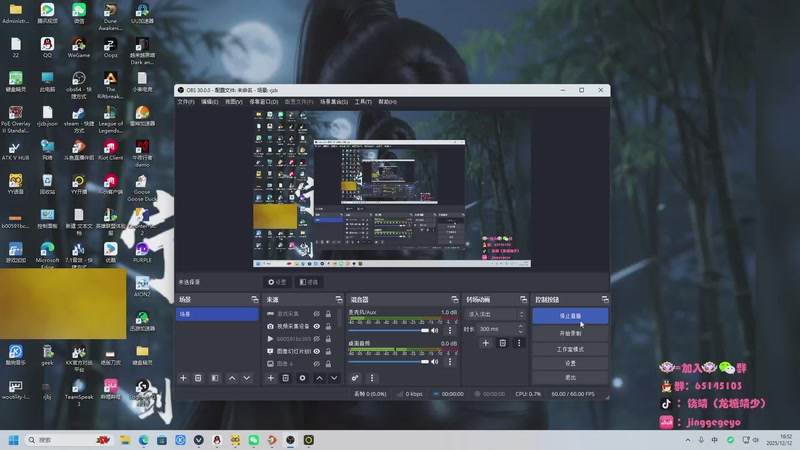Screen dimensions: 800x450
Task: Toggle lock on b00591bc395 source
Action: click(328, 339)
